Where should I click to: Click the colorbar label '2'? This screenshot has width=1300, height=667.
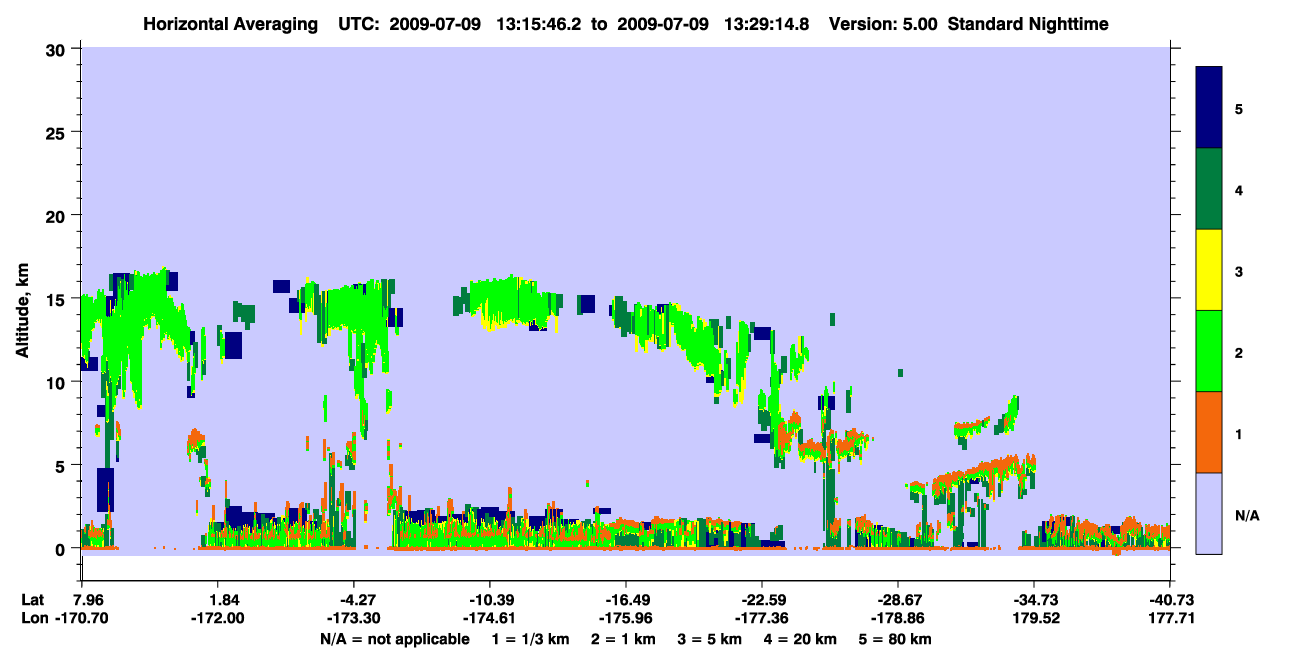pyautogui.click(x=1238, y=352)
